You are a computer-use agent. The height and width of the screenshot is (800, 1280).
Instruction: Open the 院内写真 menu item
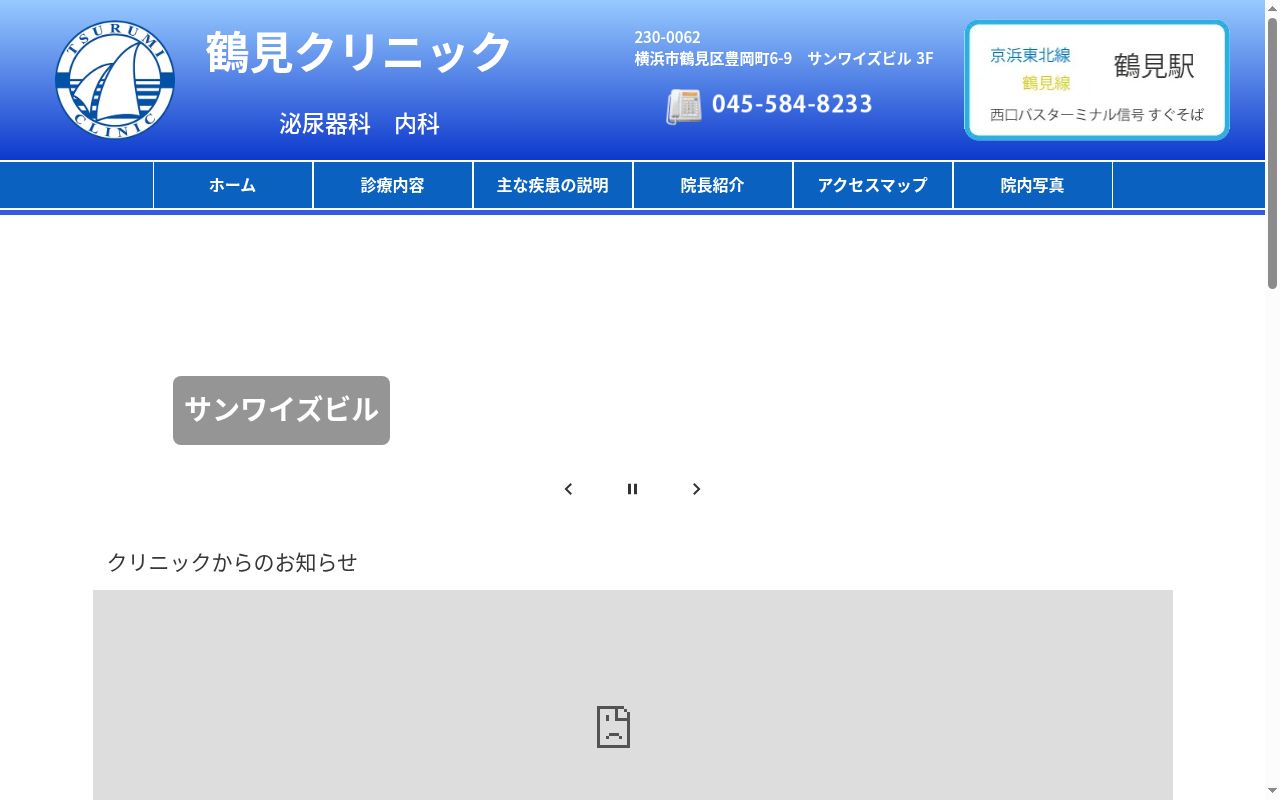coord(1033,185)
